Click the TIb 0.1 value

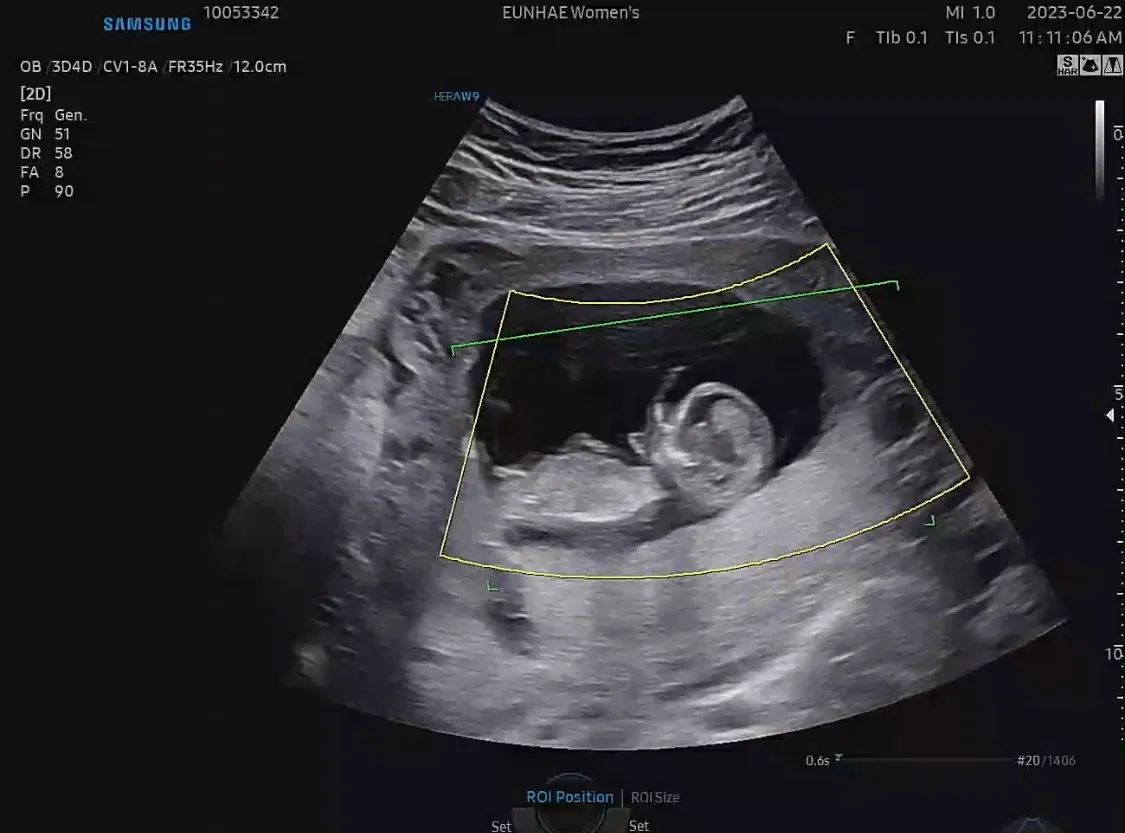901,38
